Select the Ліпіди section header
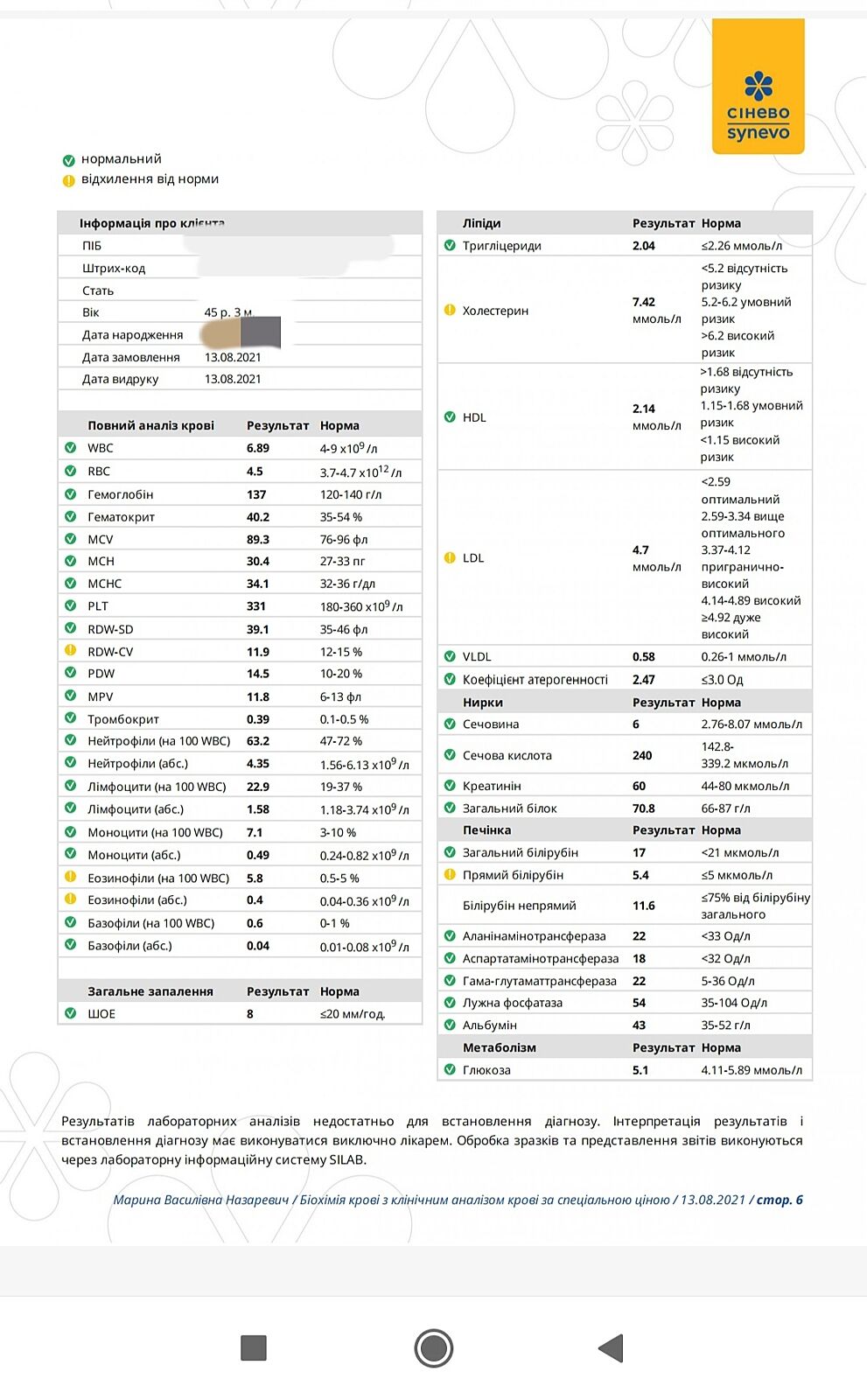This screenshot has height=1400, width=867. click(x=482, y=223)
